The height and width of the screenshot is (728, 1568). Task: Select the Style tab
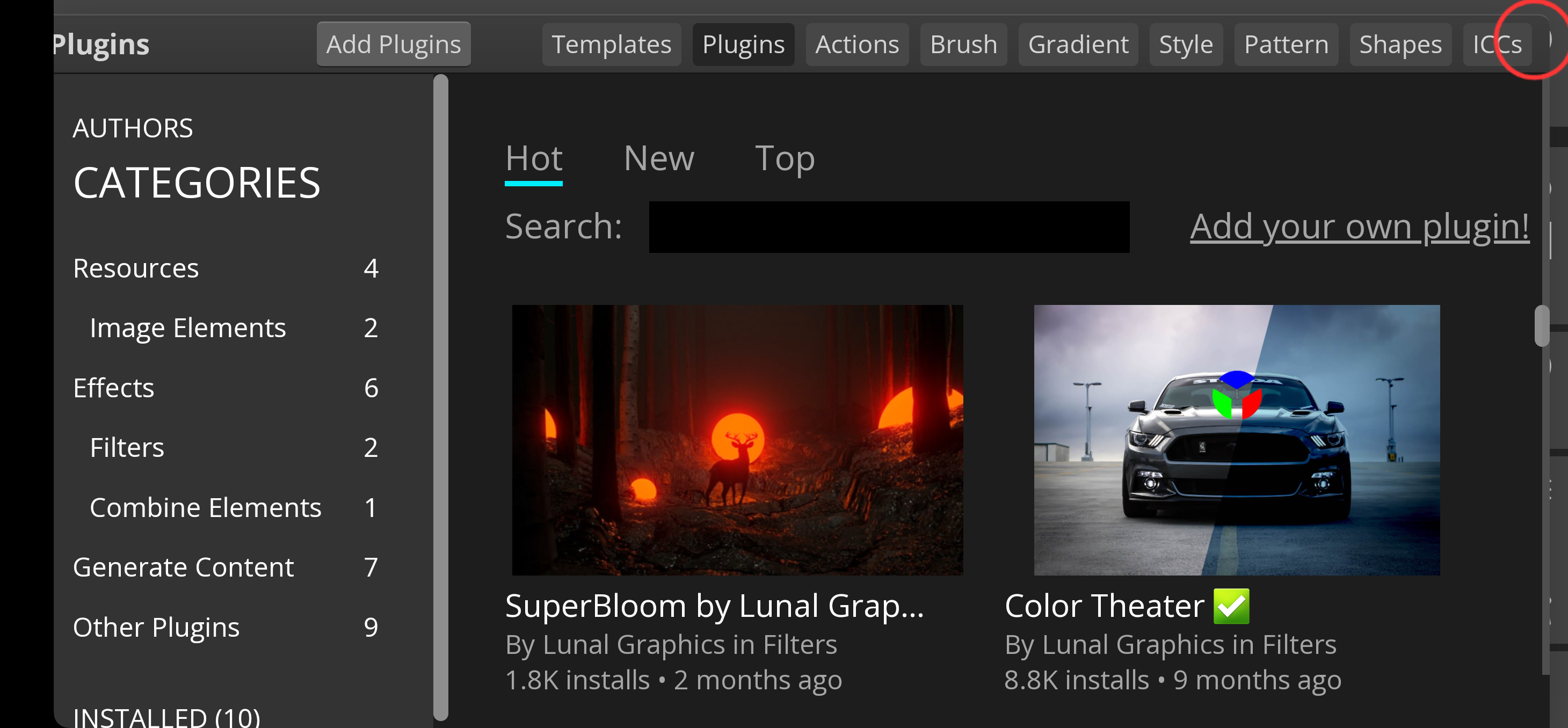pos(1185,43)
